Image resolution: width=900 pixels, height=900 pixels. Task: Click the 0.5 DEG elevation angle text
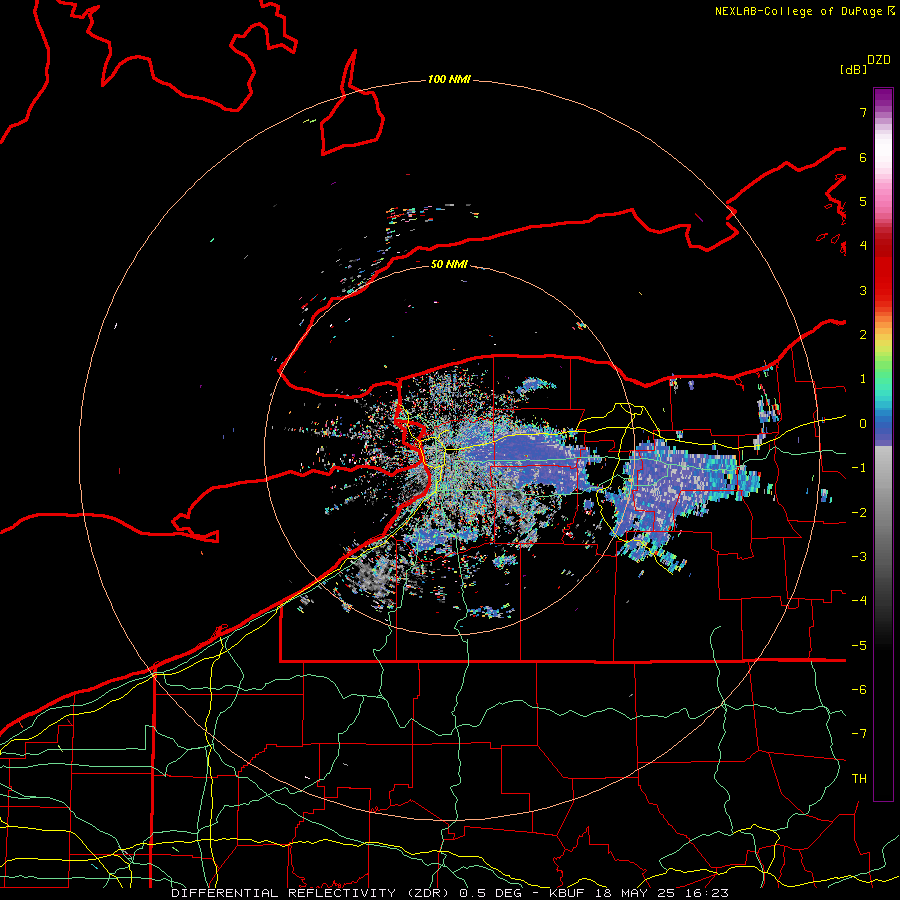490,893
